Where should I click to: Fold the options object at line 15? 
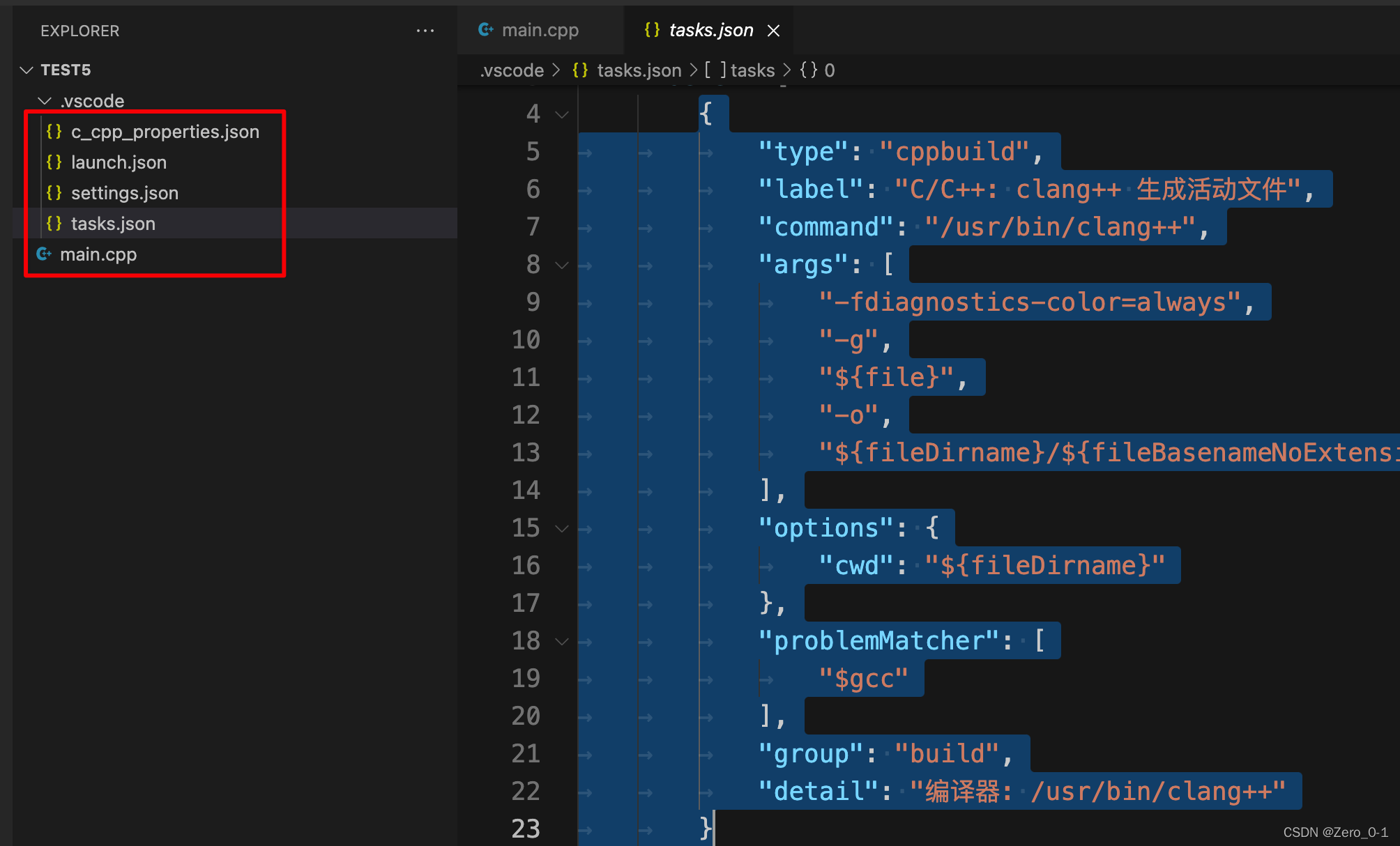coord(562,528)
